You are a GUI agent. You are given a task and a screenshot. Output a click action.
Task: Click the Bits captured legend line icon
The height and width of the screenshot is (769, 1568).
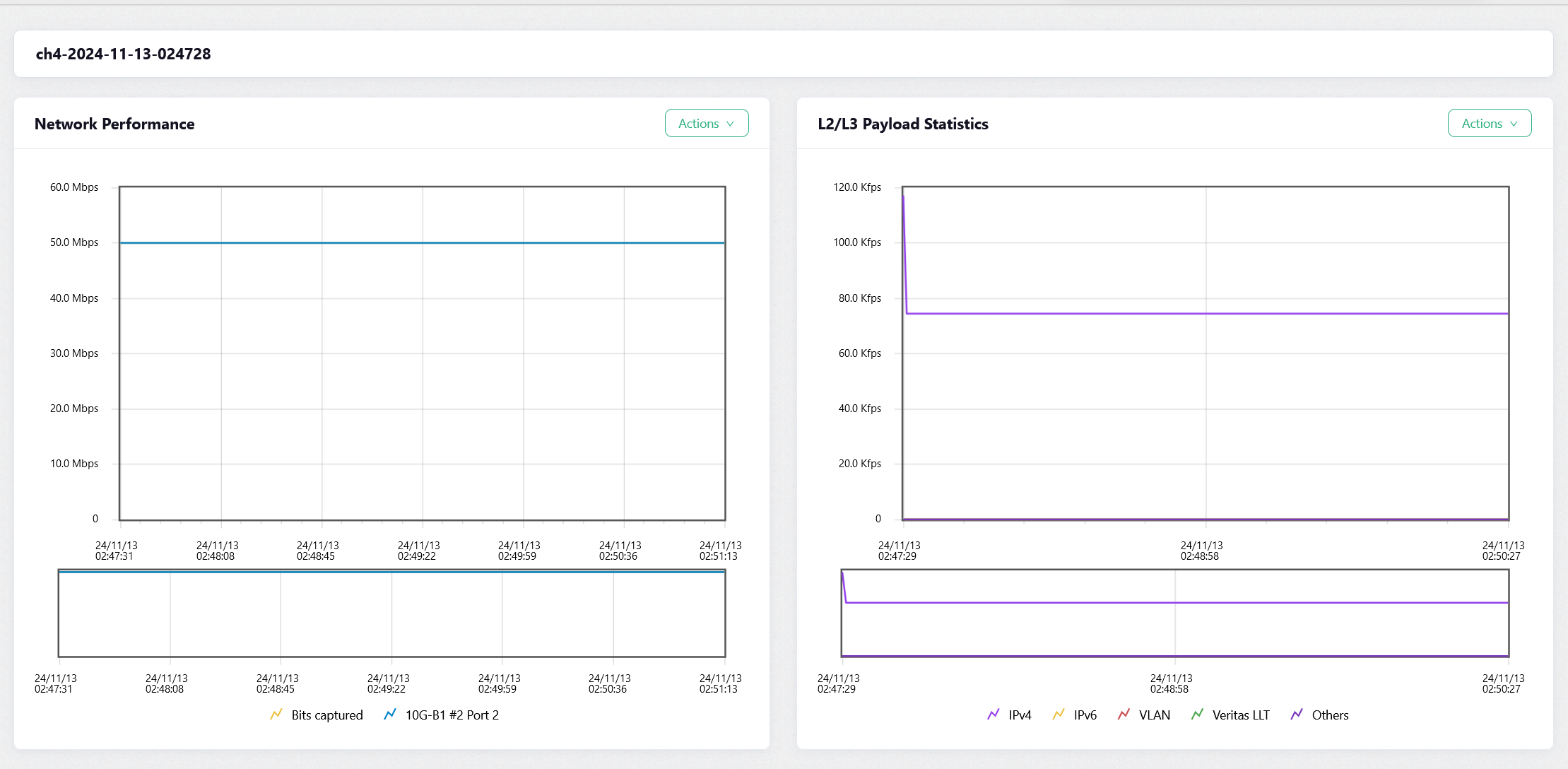point(276,715)
